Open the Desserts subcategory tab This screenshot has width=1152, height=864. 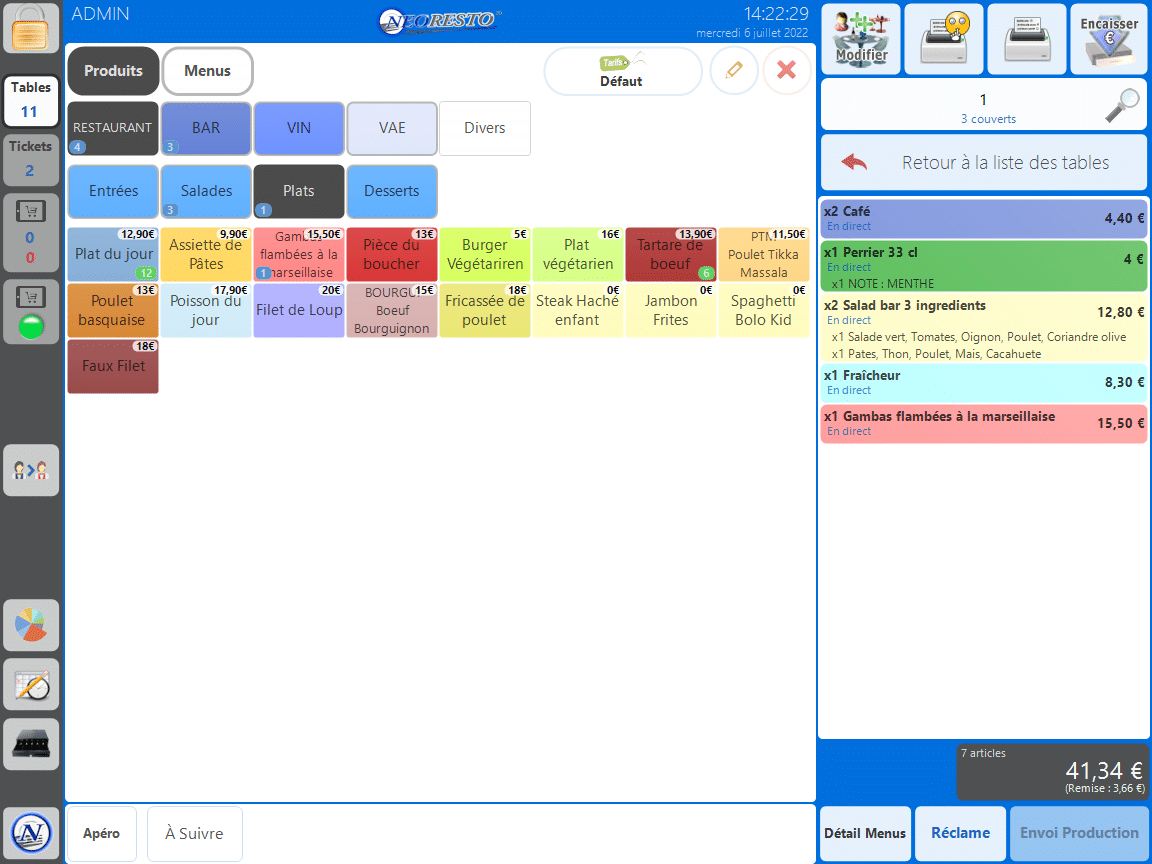pyautogui.click(x=392, y=191)
